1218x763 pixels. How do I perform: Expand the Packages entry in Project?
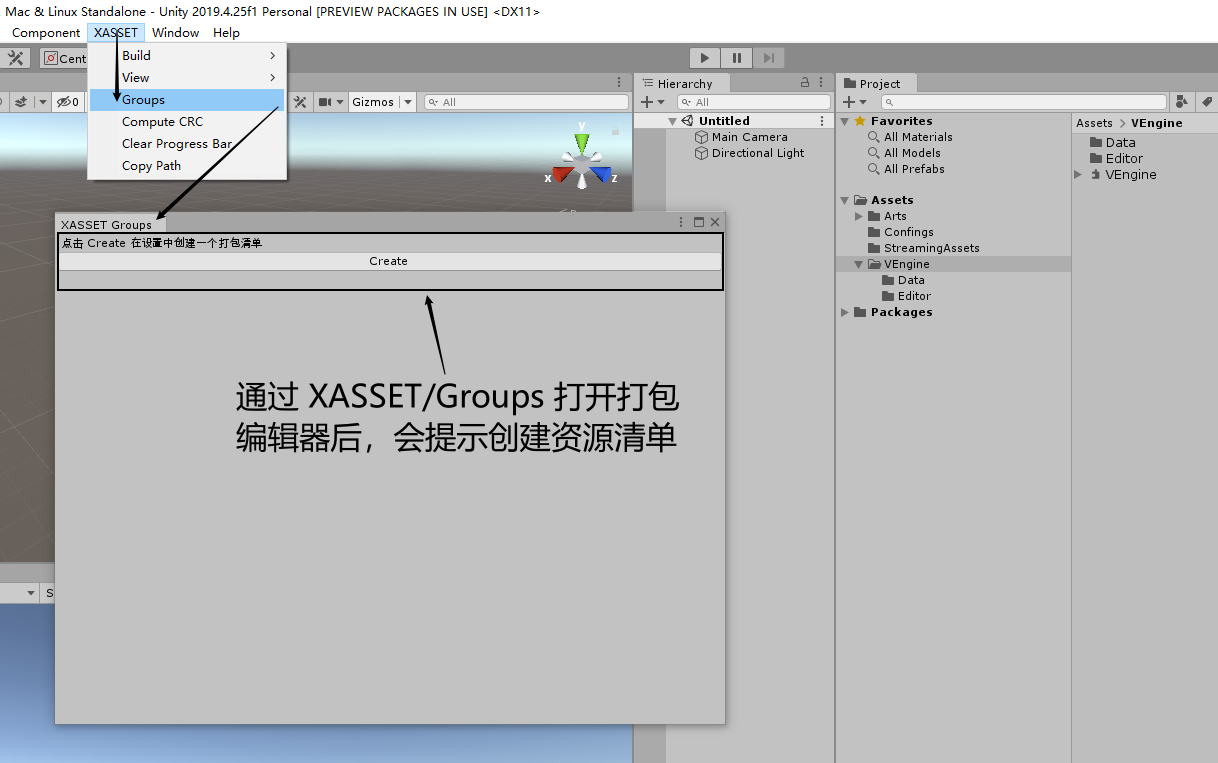845,311
